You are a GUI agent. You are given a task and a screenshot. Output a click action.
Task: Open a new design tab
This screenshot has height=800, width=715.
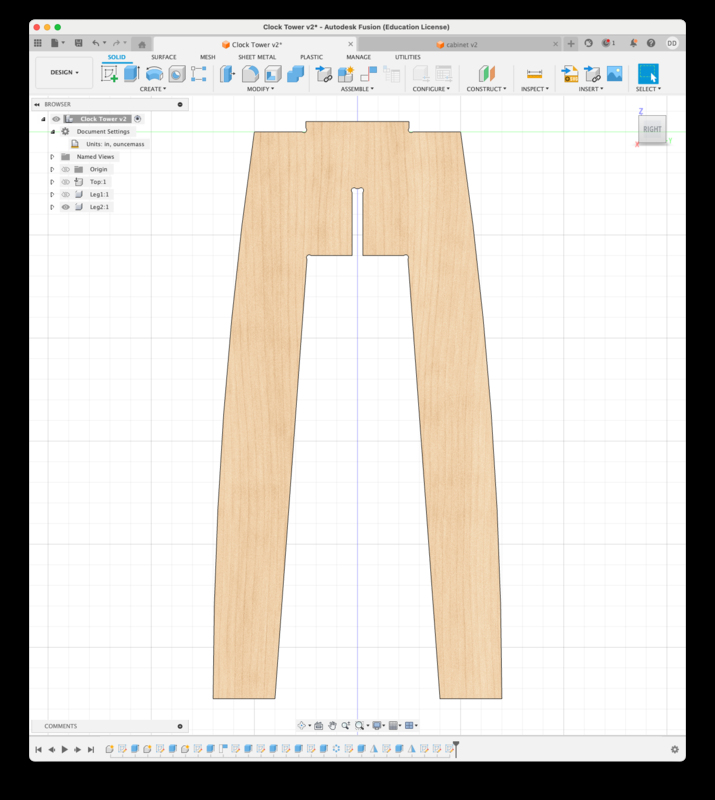tap(571, 44)
